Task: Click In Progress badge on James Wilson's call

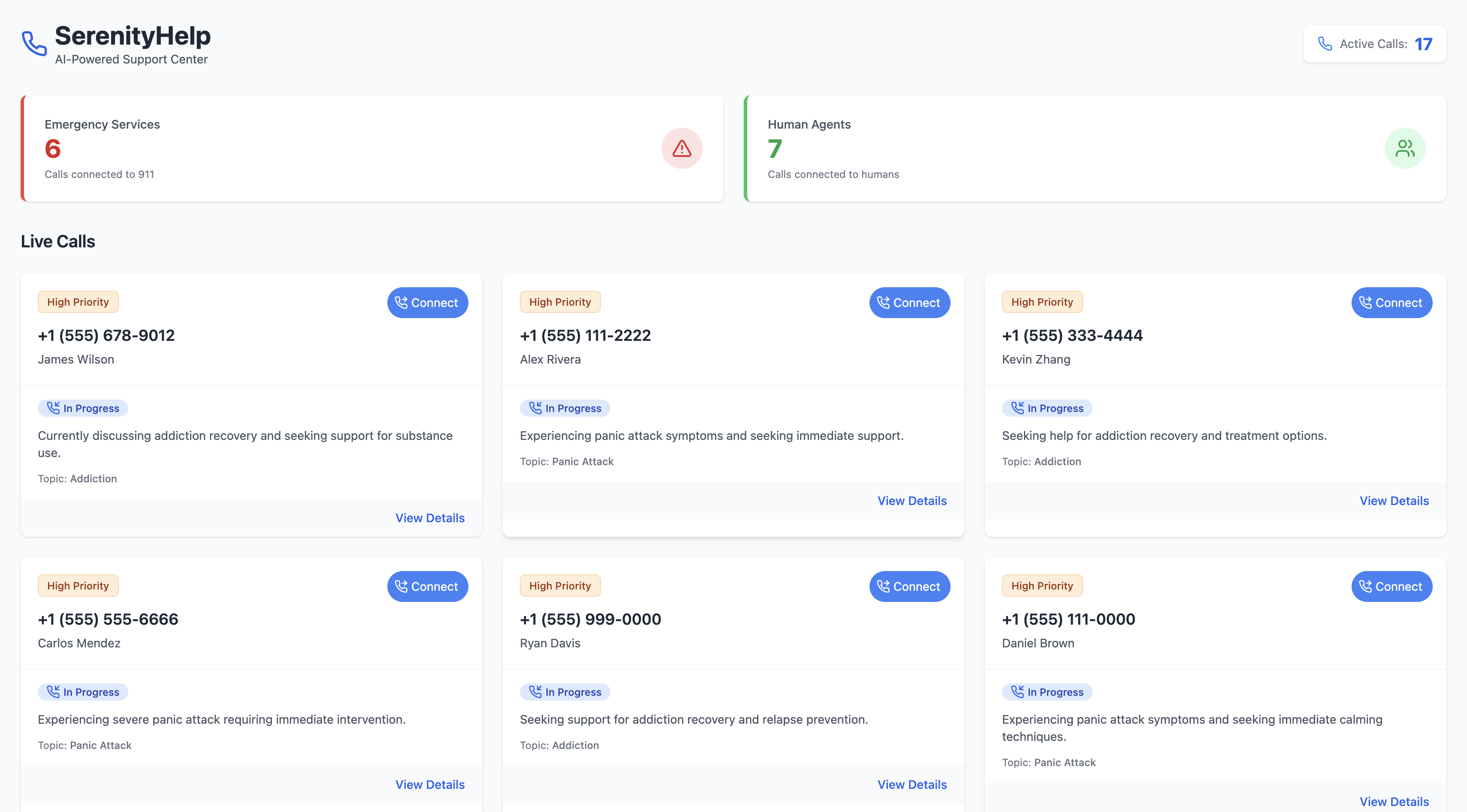Action: coord(83,408)
